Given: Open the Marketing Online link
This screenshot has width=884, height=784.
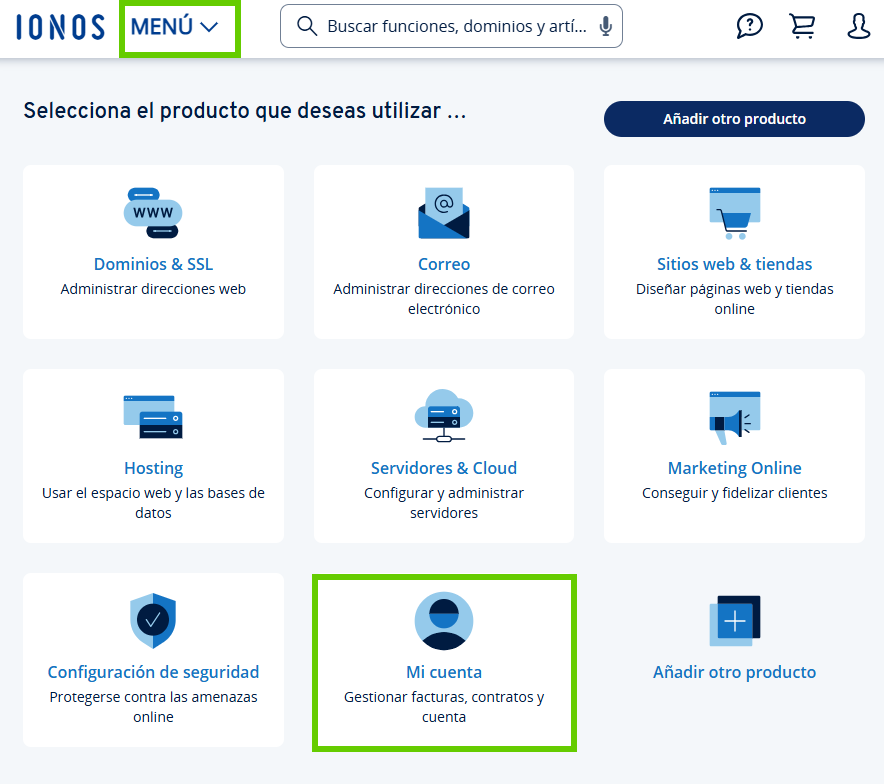Looking at the screenshot, I should (x=734, y=468).
